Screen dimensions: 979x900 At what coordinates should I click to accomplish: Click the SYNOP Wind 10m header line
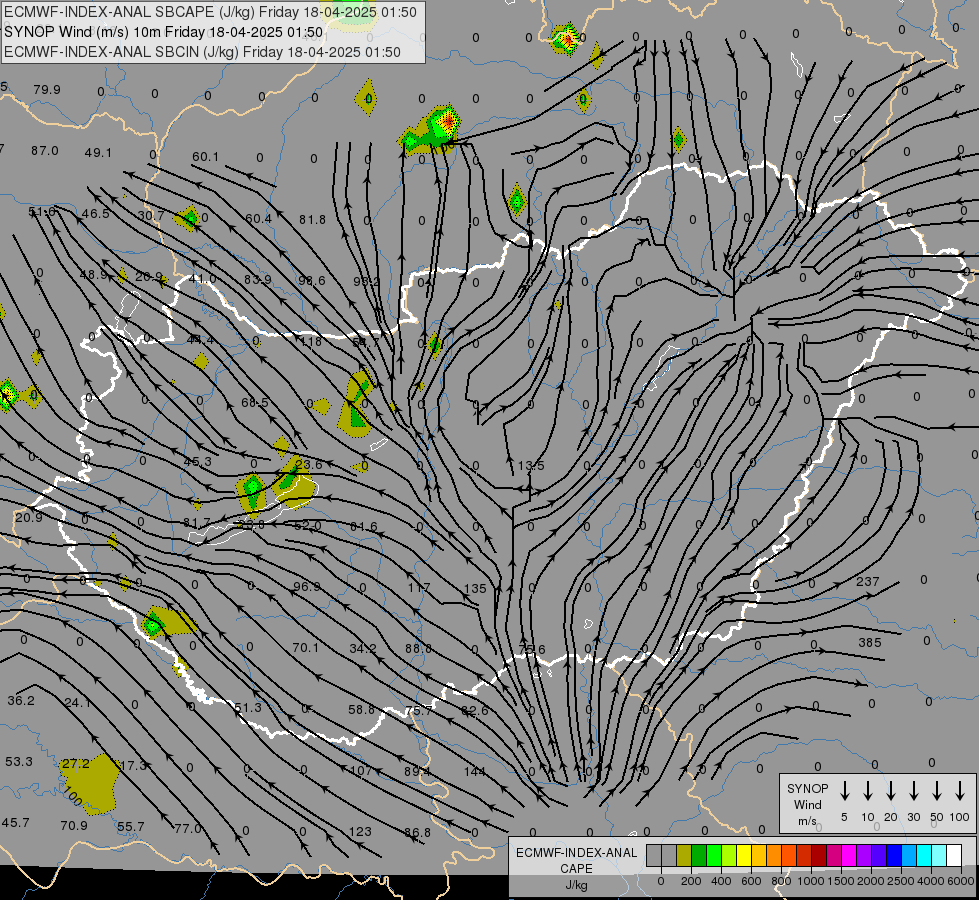tap(164, 32)
